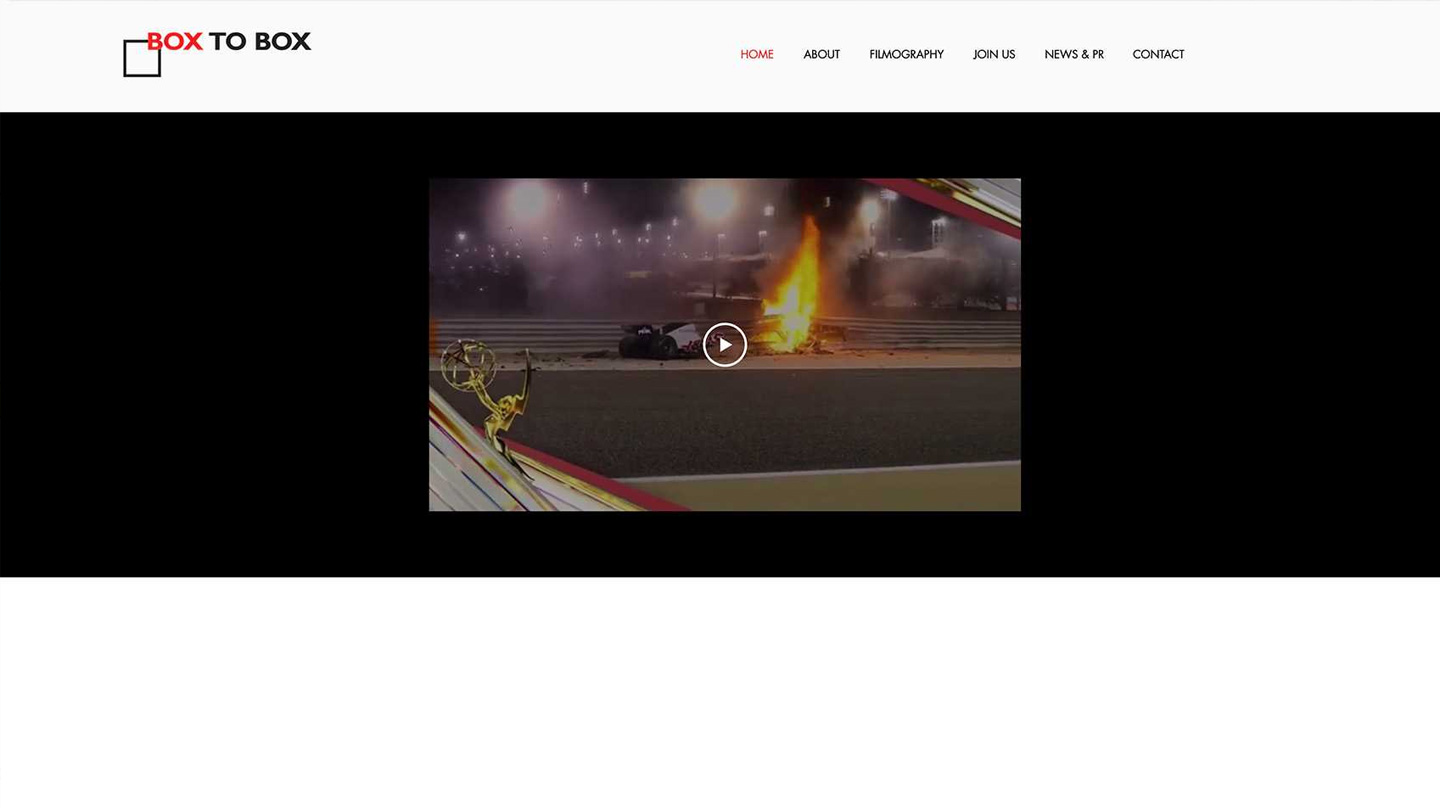Click the crashed race car in video
This screenshot has width=1440, height=810.
tap(655, 340)
